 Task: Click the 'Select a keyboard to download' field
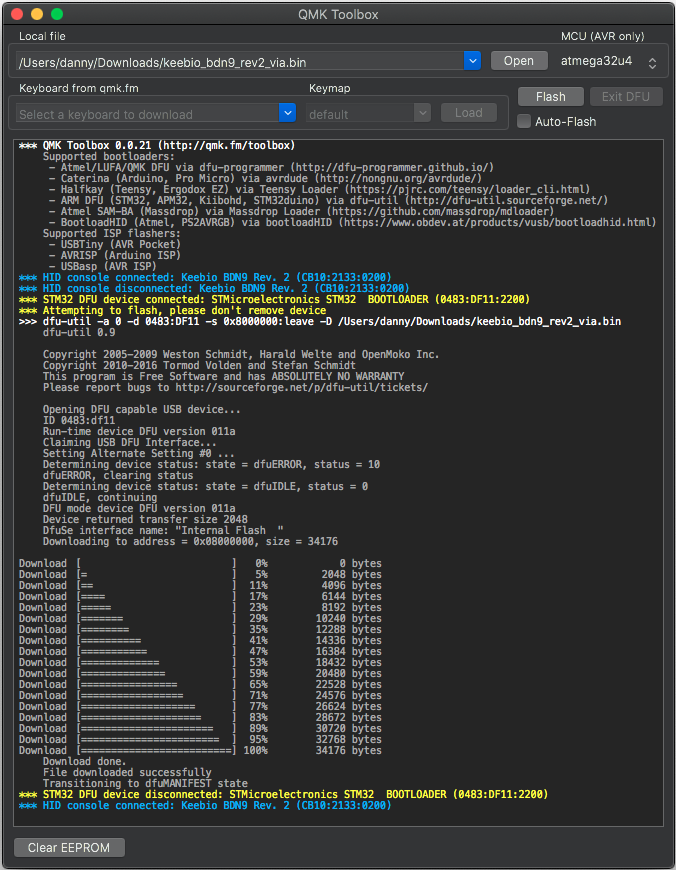tap(148, 114)
